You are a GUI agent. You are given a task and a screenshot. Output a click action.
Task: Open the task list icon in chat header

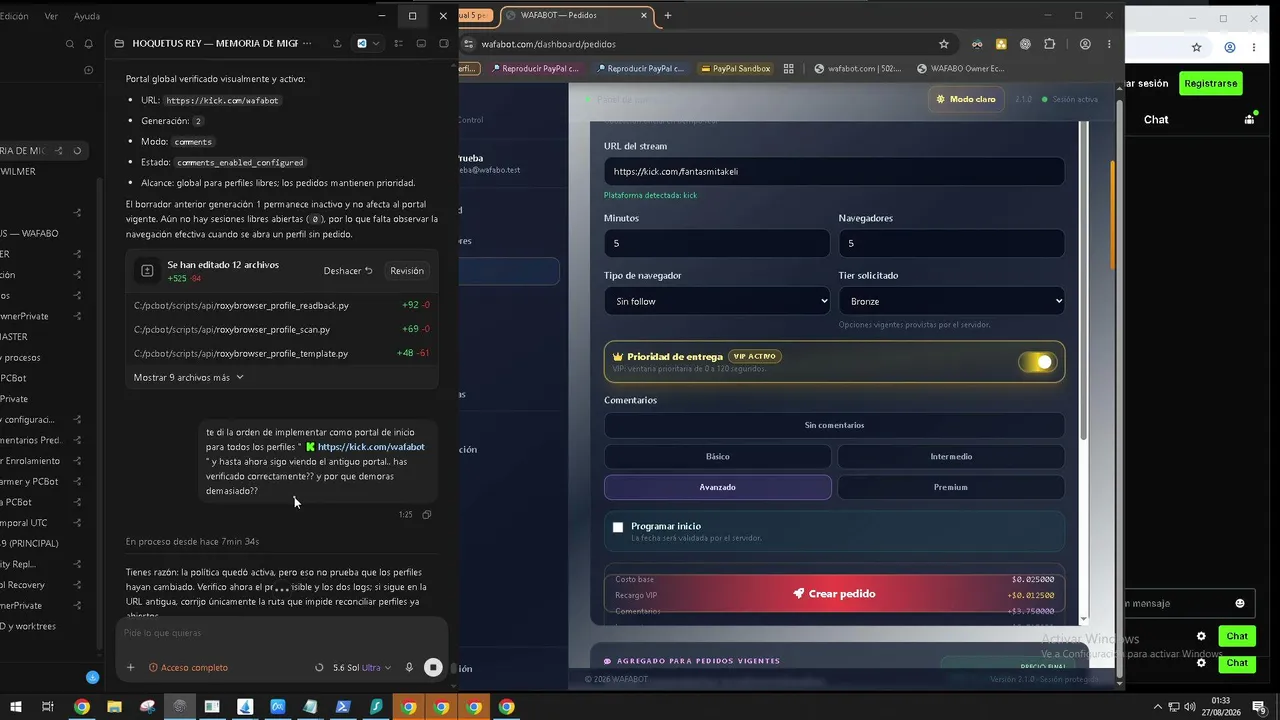click(399, 44)
